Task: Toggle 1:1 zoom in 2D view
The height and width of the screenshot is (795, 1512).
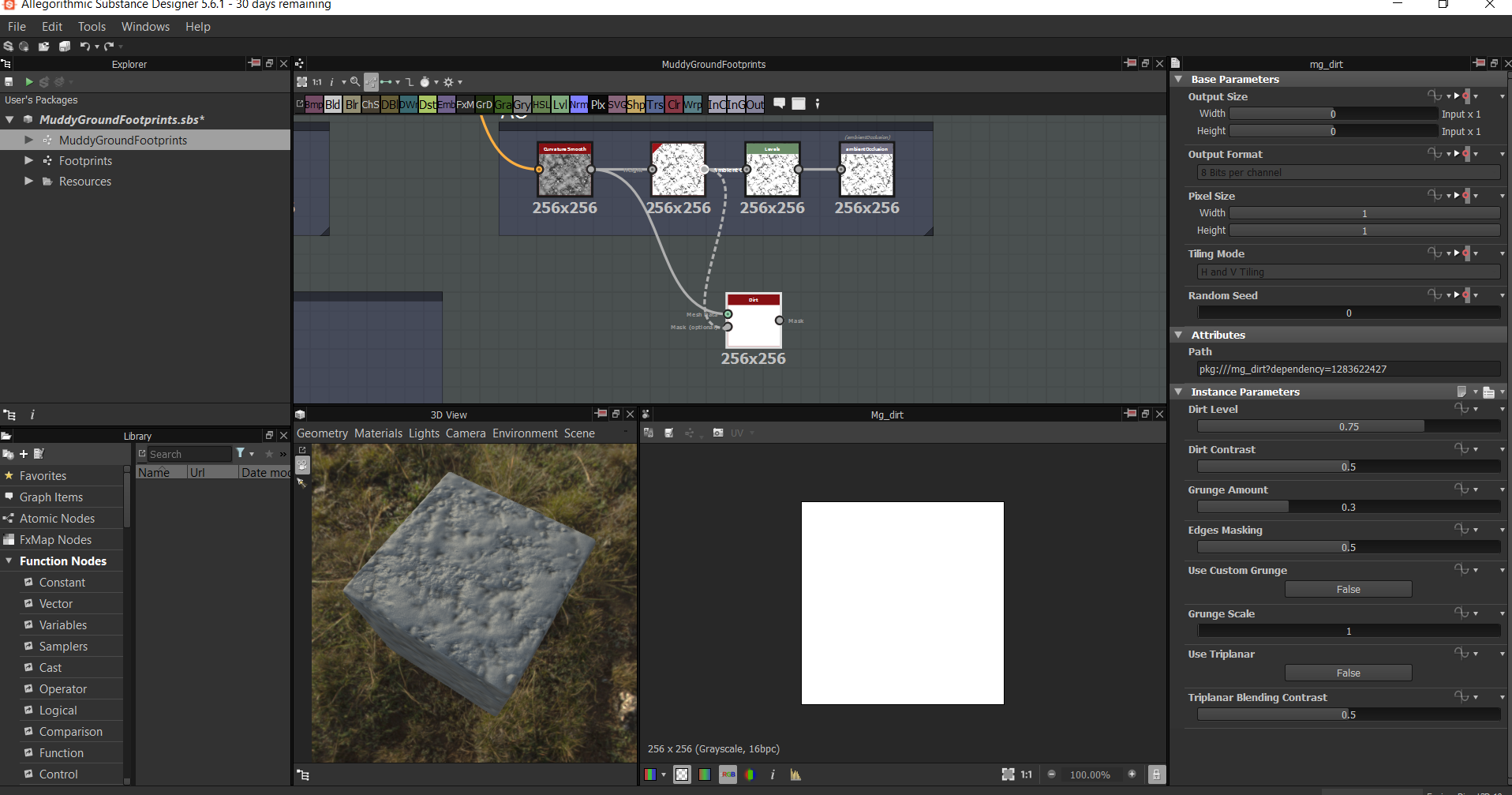Action: 1026,774
